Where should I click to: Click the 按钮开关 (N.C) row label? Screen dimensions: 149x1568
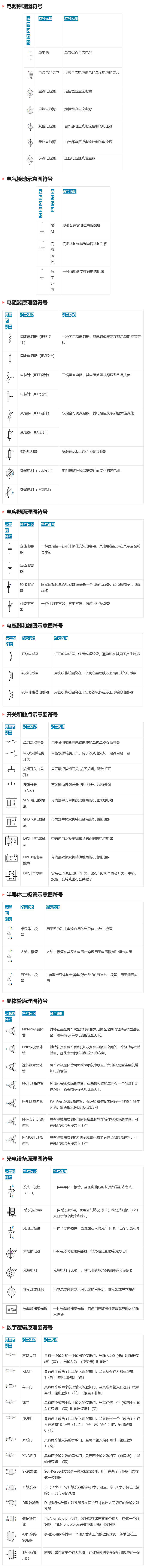point(30,788)
